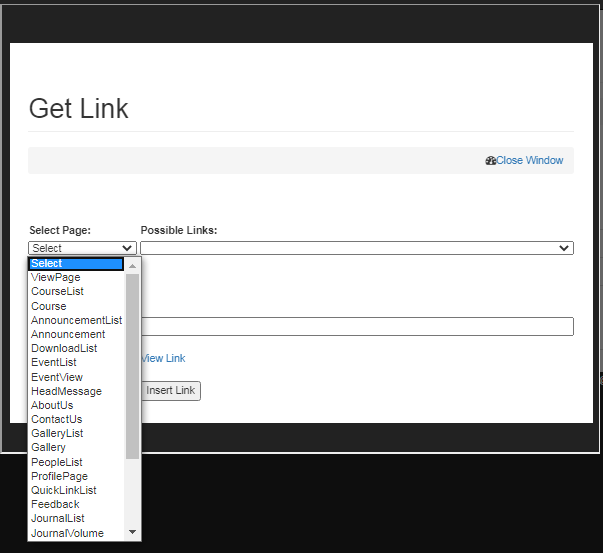The height and width of the screenshot is (553, 603).
Task: Choose ViewPage from the list
Action: (55, 278)
